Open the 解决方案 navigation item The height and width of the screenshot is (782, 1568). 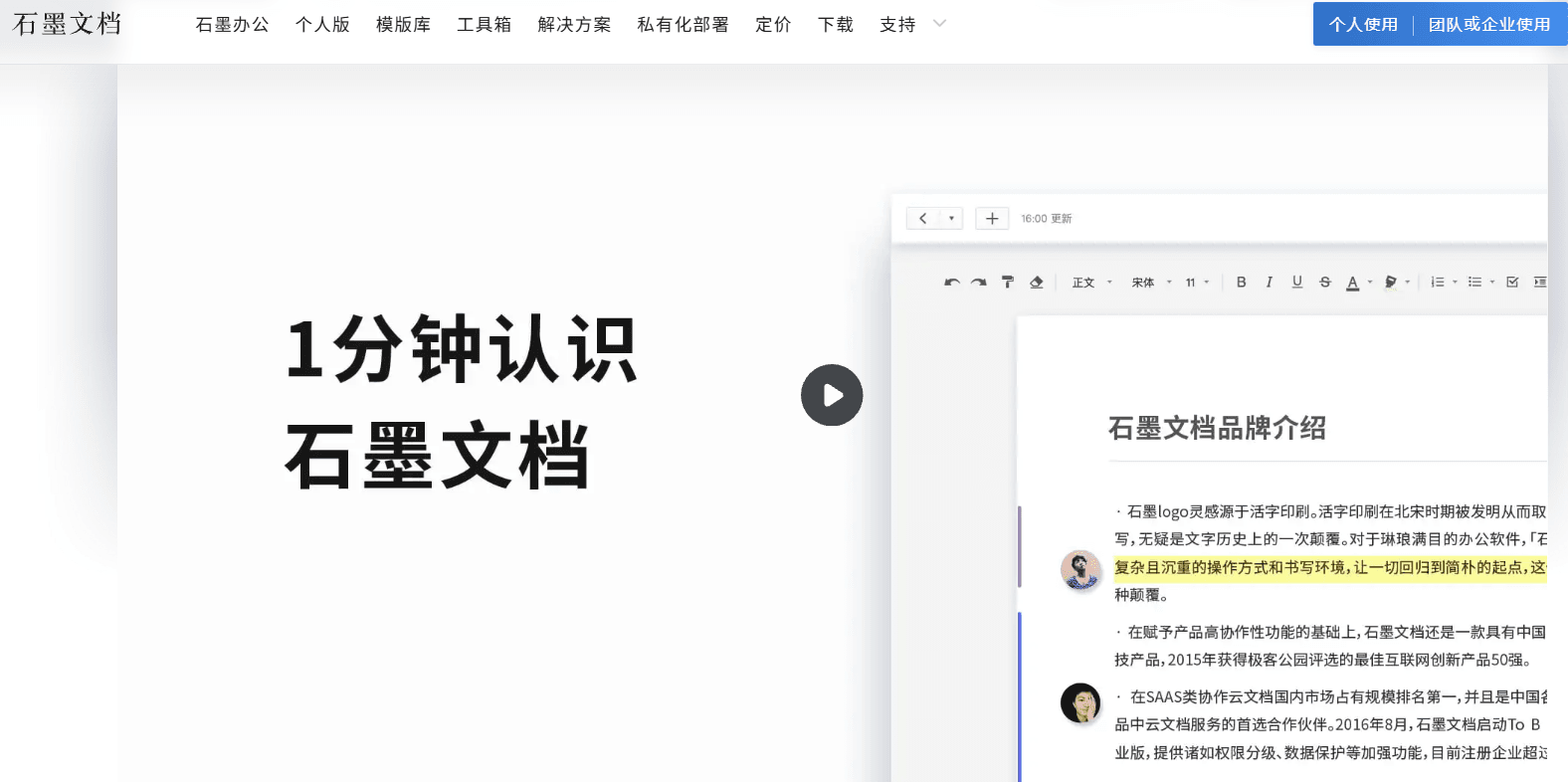pos(574,25)
